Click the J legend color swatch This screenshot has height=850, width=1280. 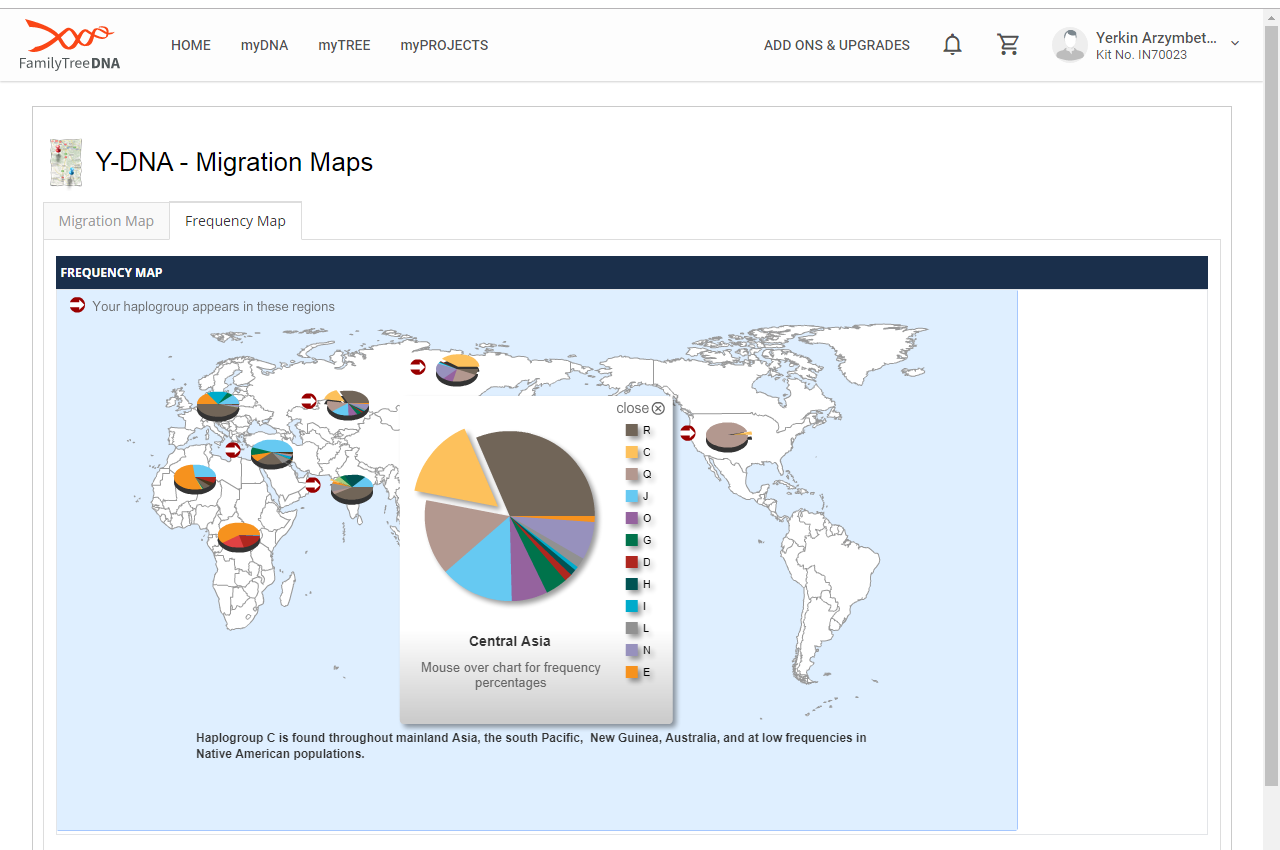click(x=632, y=496)
